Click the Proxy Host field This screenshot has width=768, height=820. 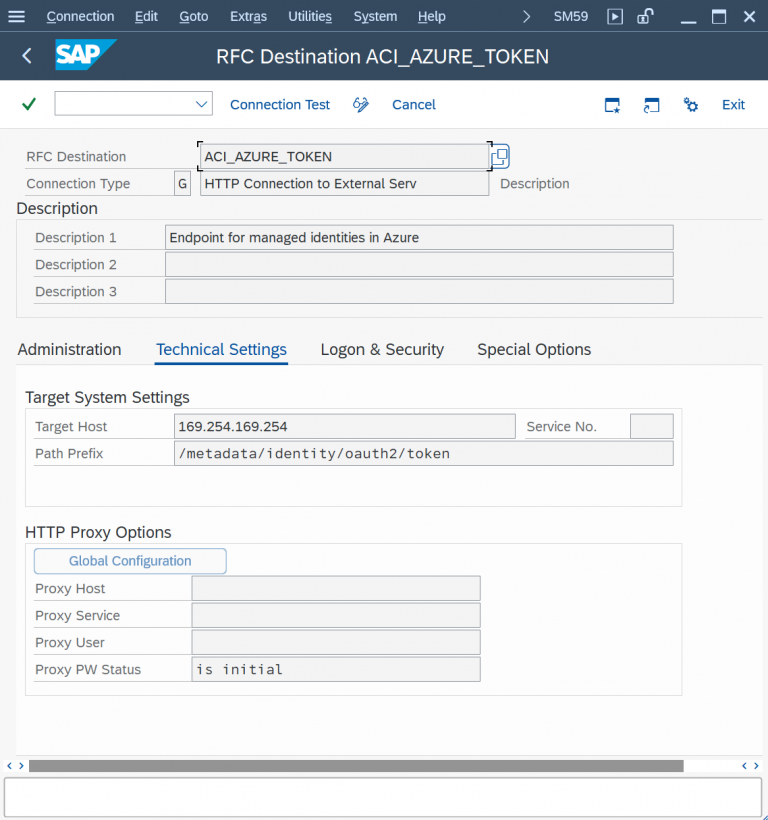336,588
